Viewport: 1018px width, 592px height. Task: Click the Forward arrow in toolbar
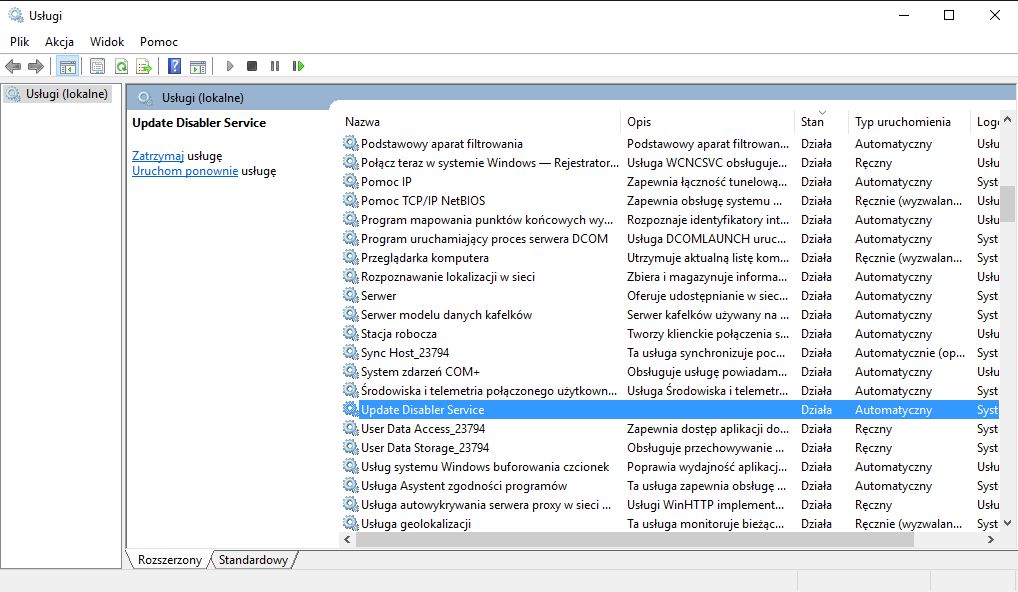click(36, 67)
